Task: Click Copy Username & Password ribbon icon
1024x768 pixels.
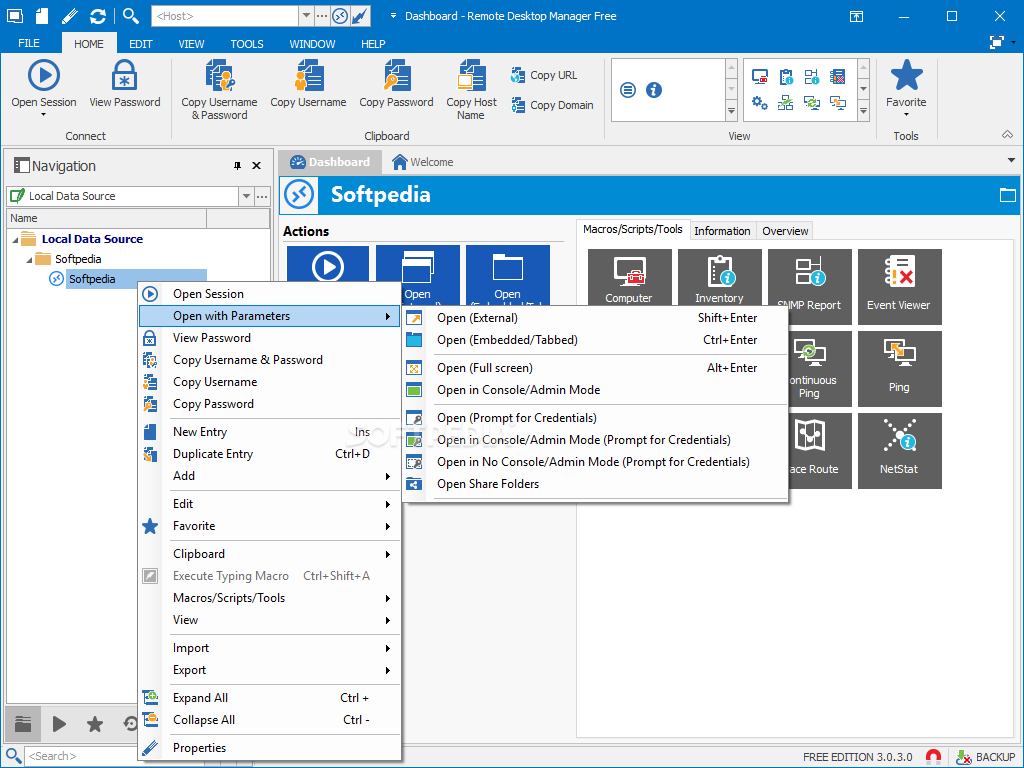Action: 219,75
